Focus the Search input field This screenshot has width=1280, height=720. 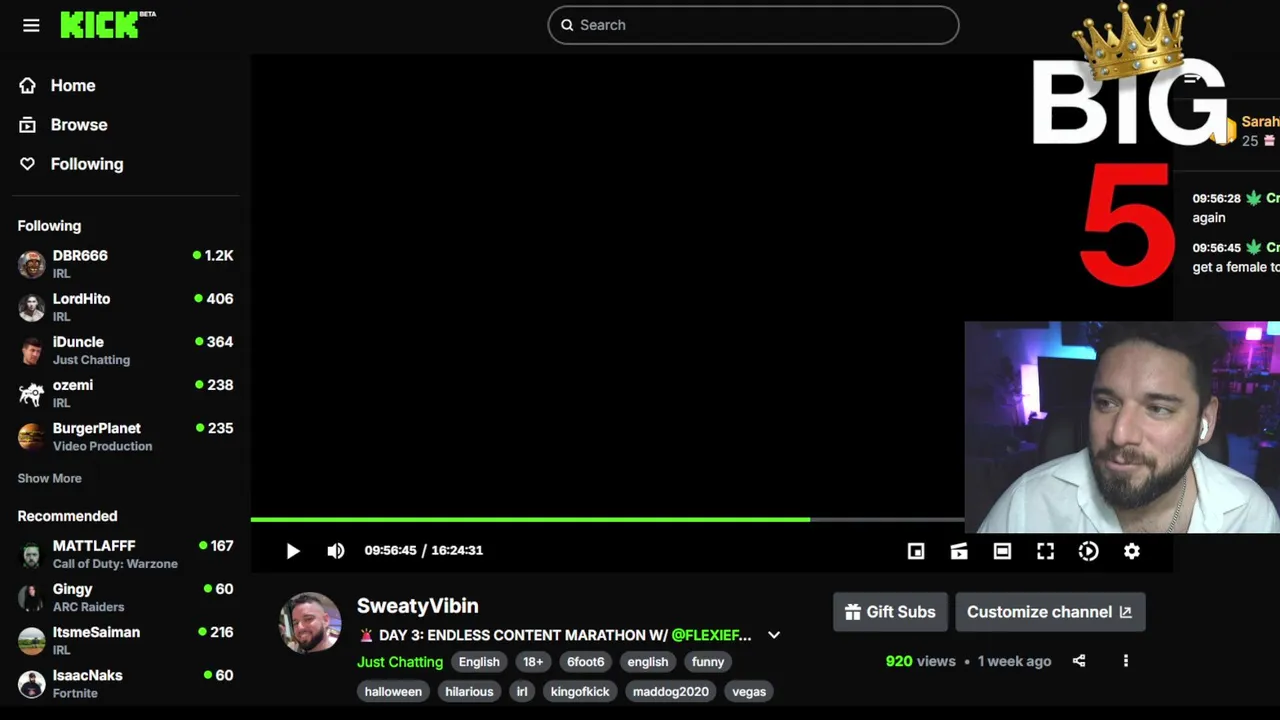753,25
